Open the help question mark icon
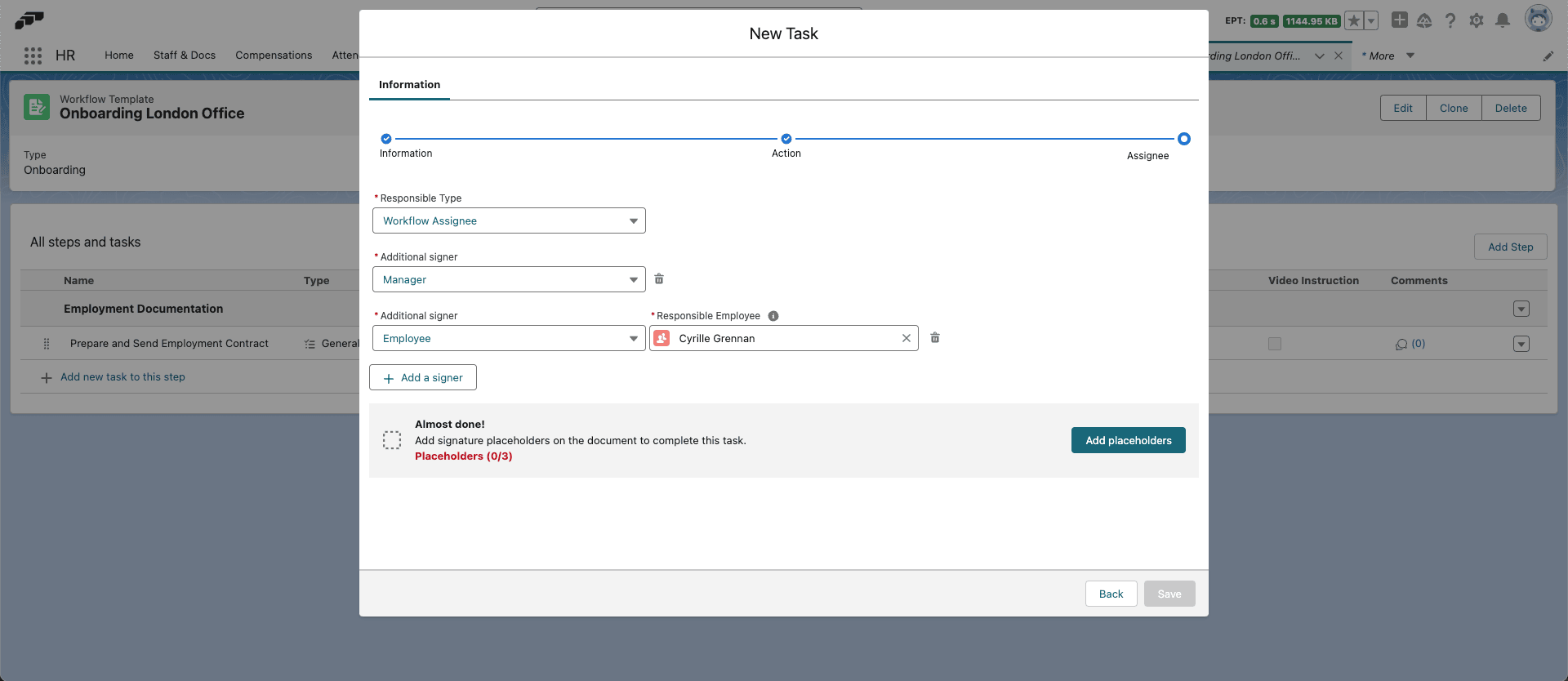The width and height of the screenshot is (1568, 681). coord(1450,20)
